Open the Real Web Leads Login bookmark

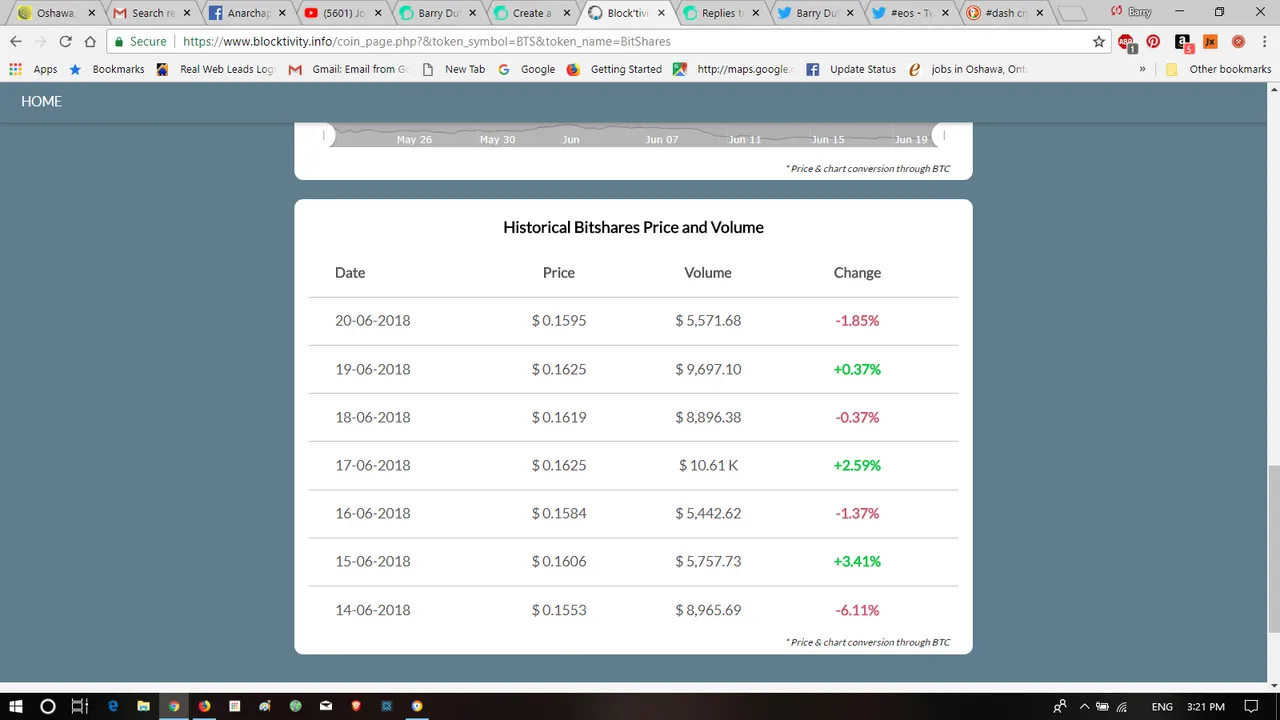[216, 69]
